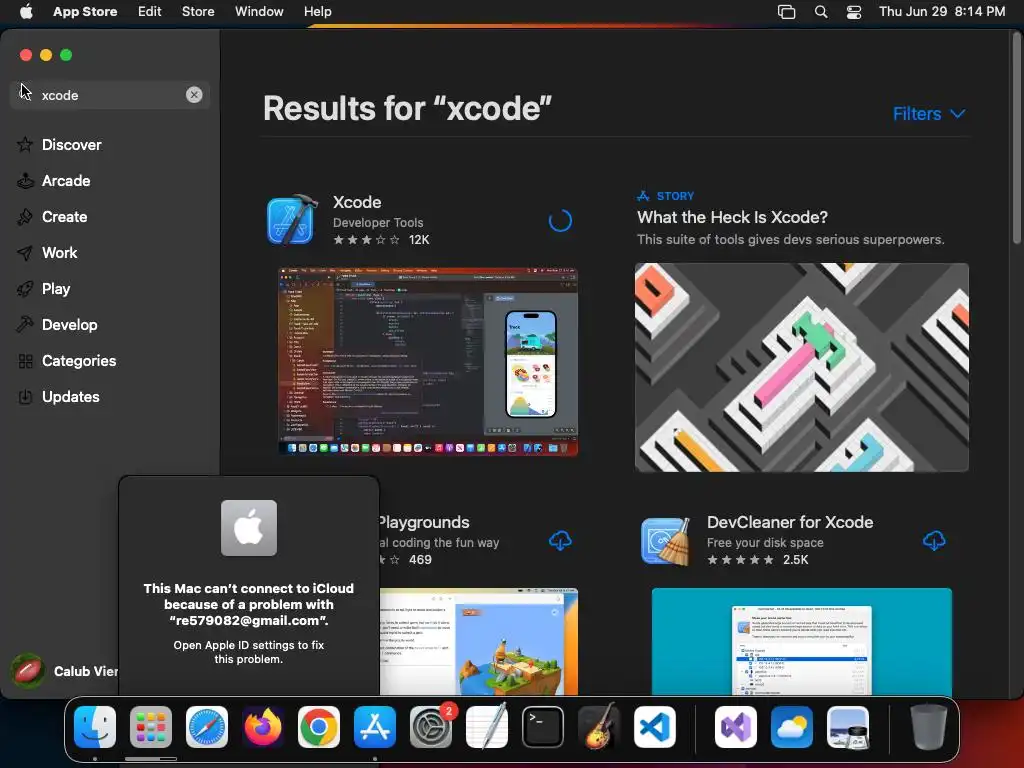Viewport: 1024px width, 768px height.
Task: Open Control Center in menu bar
Action: (x=854, y=12)
